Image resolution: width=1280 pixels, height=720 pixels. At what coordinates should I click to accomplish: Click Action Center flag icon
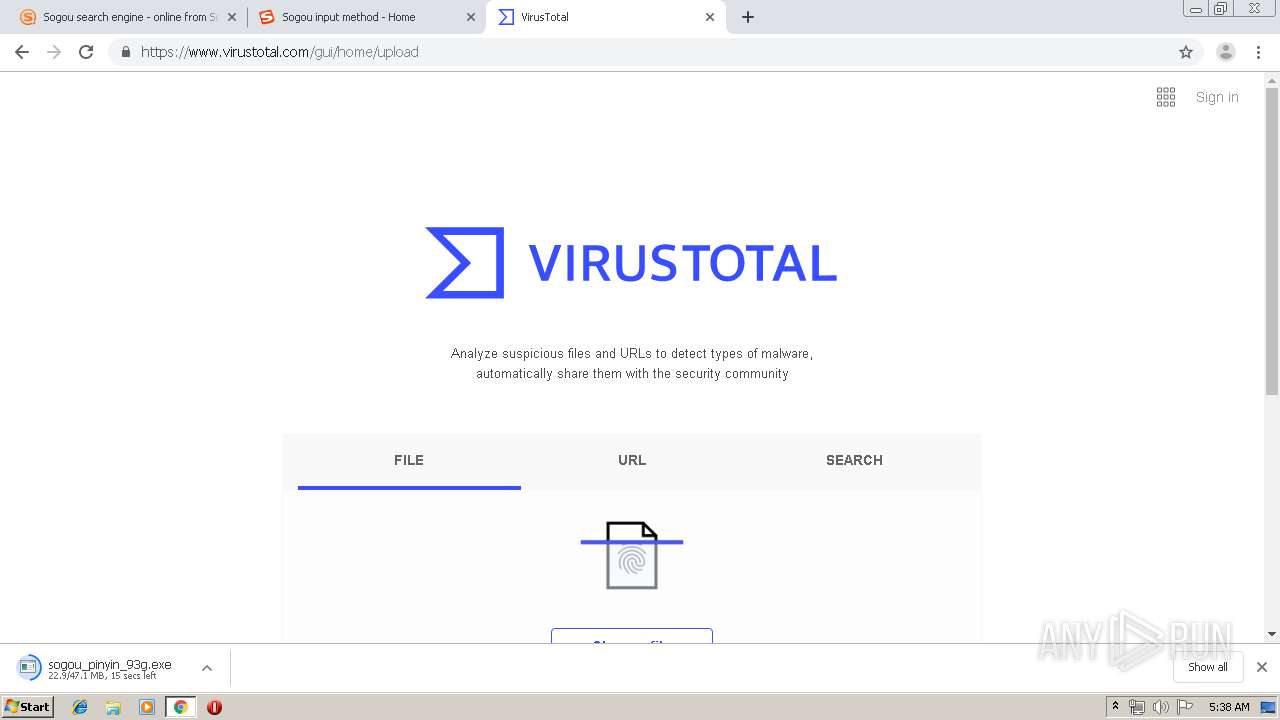1185,707
